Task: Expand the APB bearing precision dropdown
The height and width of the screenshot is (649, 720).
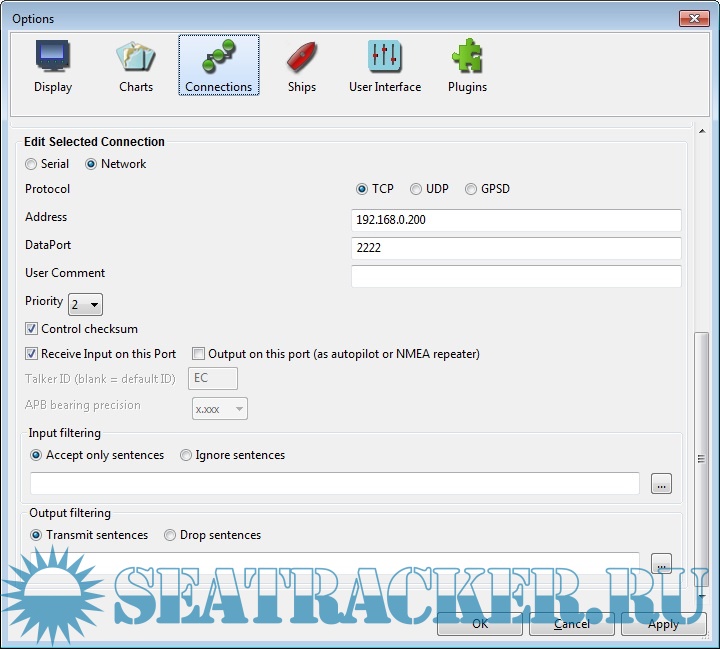Action: [219, 408]
